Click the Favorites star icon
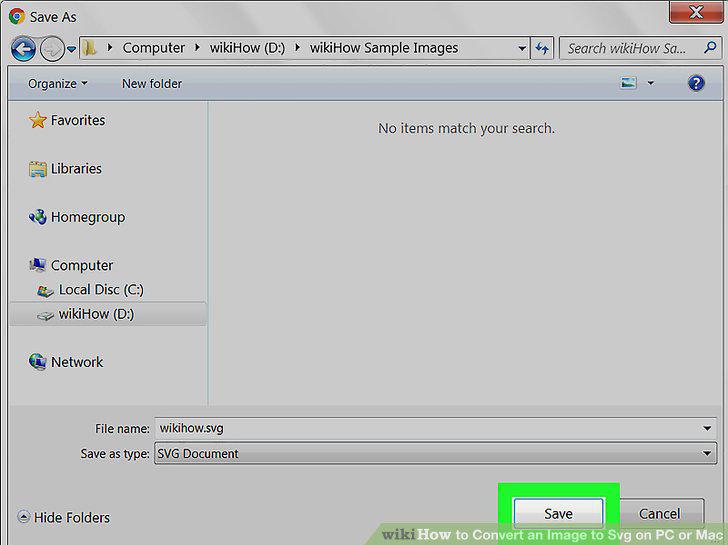This screenshot has height=545, width=728. click(x=38, y=120)
